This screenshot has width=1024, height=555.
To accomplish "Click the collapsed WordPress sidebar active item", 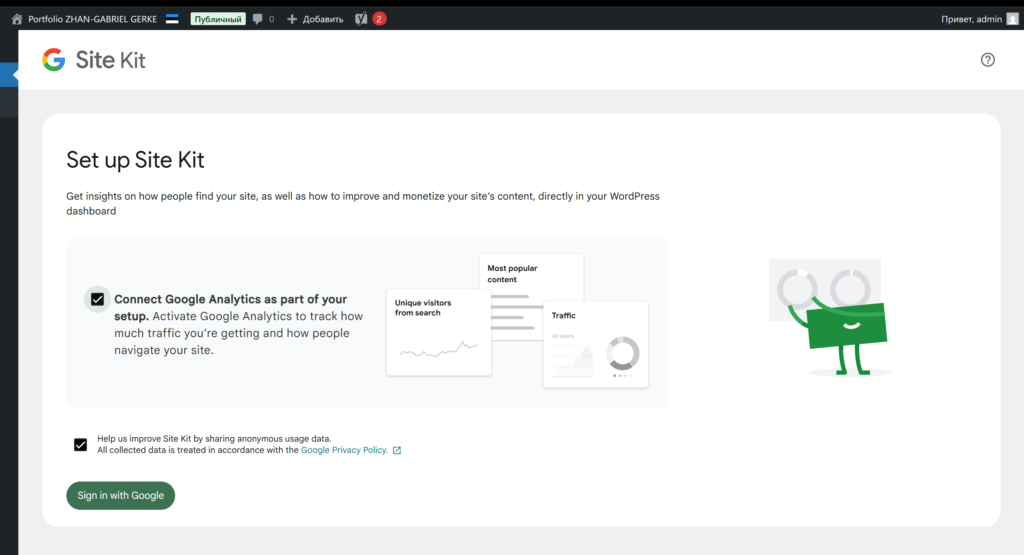I will tap(9, 74).
